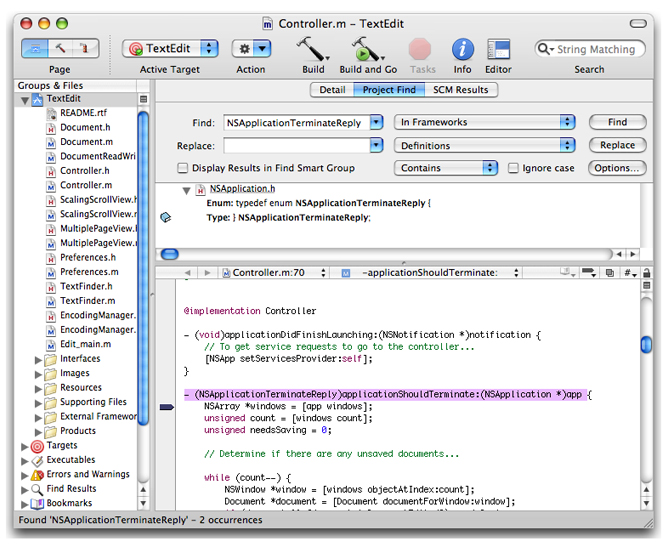The height and width of the screenshot is (550, 668).
Task: Click the Bookmarks group icon
Action: pyautogui.click(x=37, y=504)
